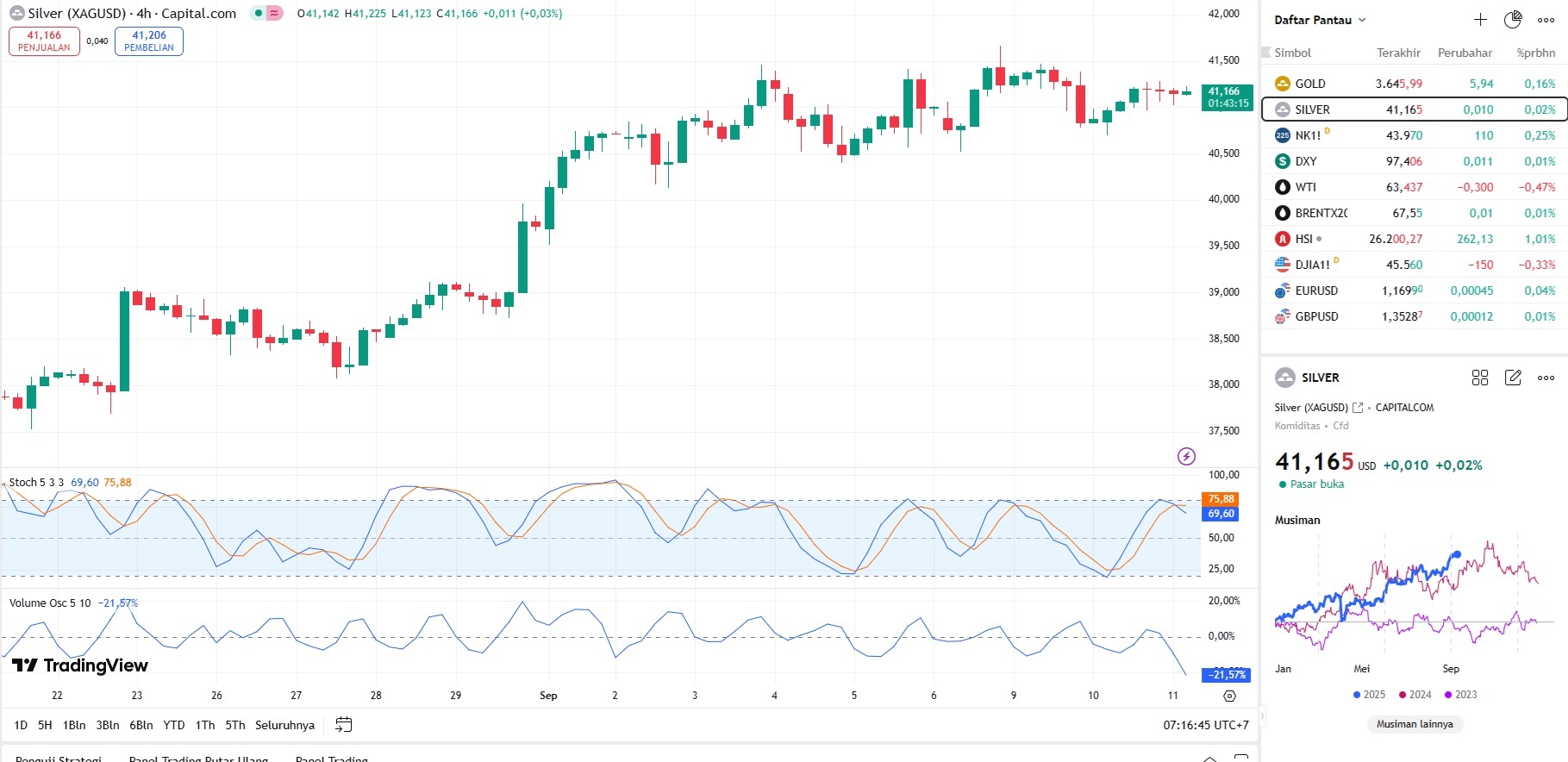Click the Musiman lainnya button
This screenshot has height=762, width=1568.
tap(1415, 724)
